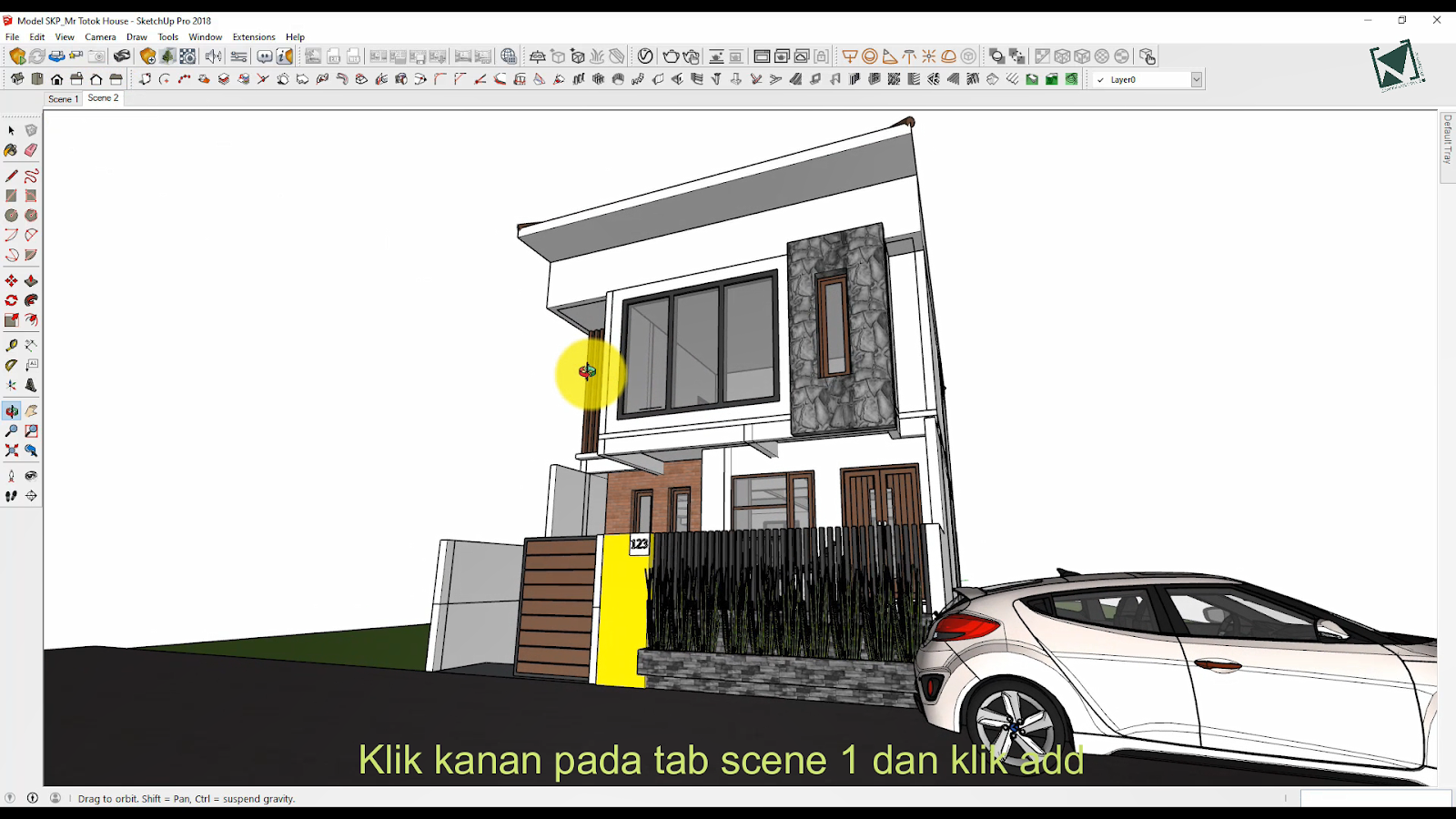
Task: Switch to the Scene 1 tab
Action: [x=63, y=98]
